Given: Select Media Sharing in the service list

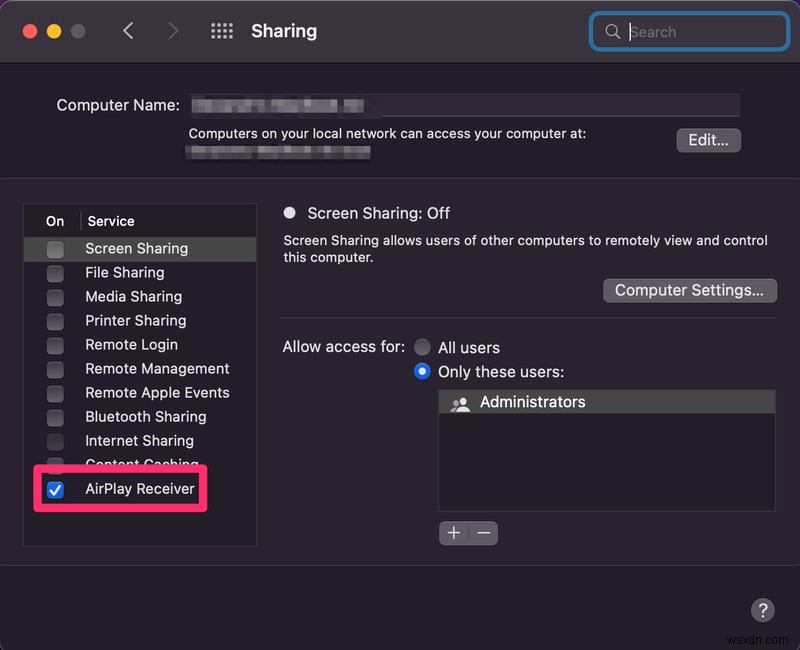Looking at the screenshot, I should point(134,297).
